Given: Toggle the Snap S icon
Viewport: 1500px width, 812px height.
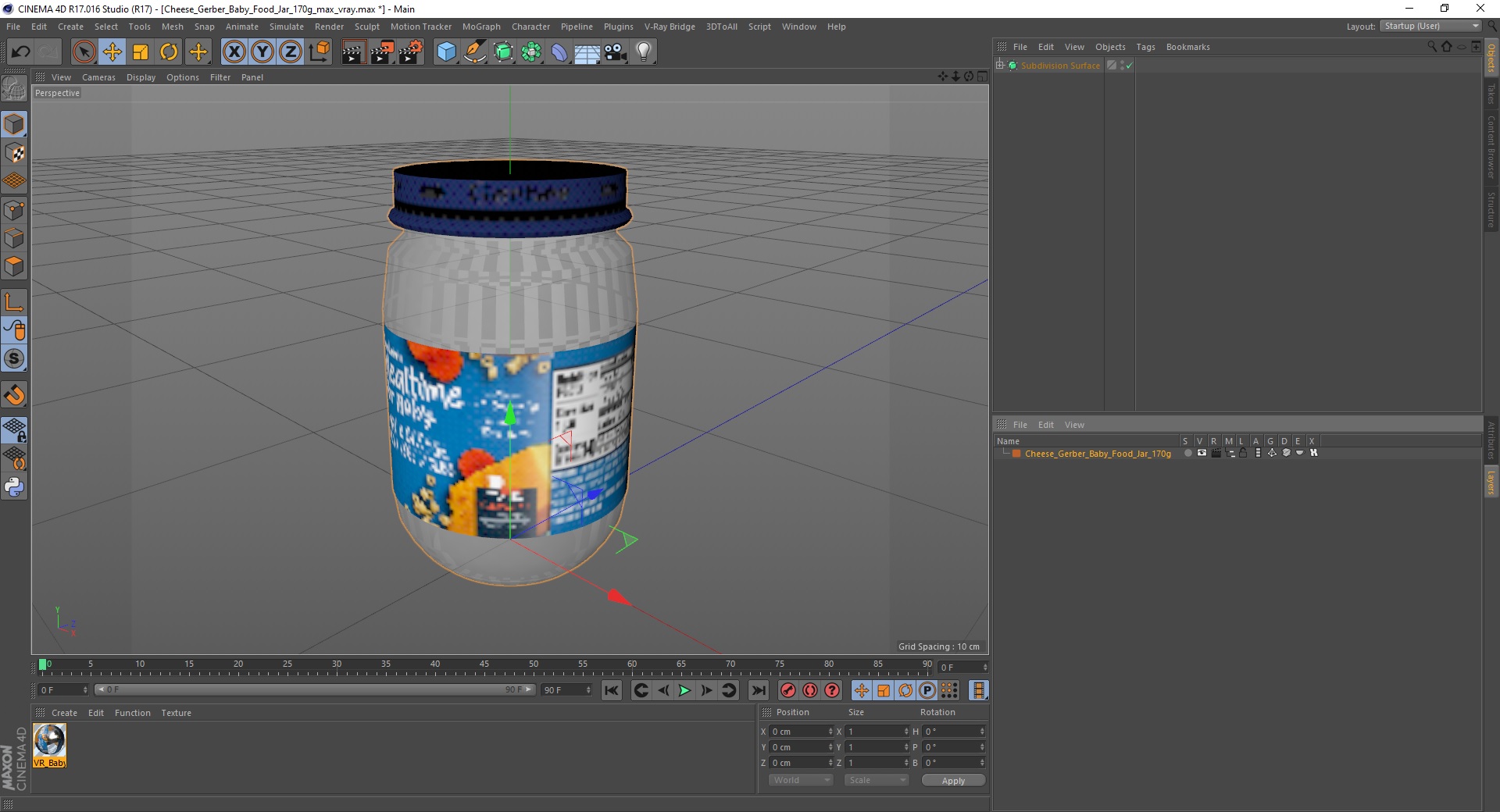Looking at the screenshot, I should coord(14,359).
